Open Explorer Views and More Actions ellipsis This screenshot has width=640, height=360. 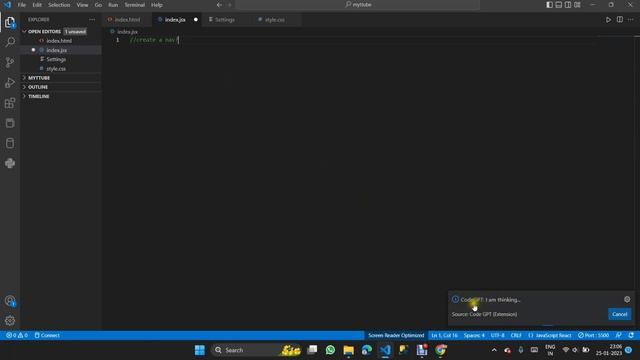92,20
